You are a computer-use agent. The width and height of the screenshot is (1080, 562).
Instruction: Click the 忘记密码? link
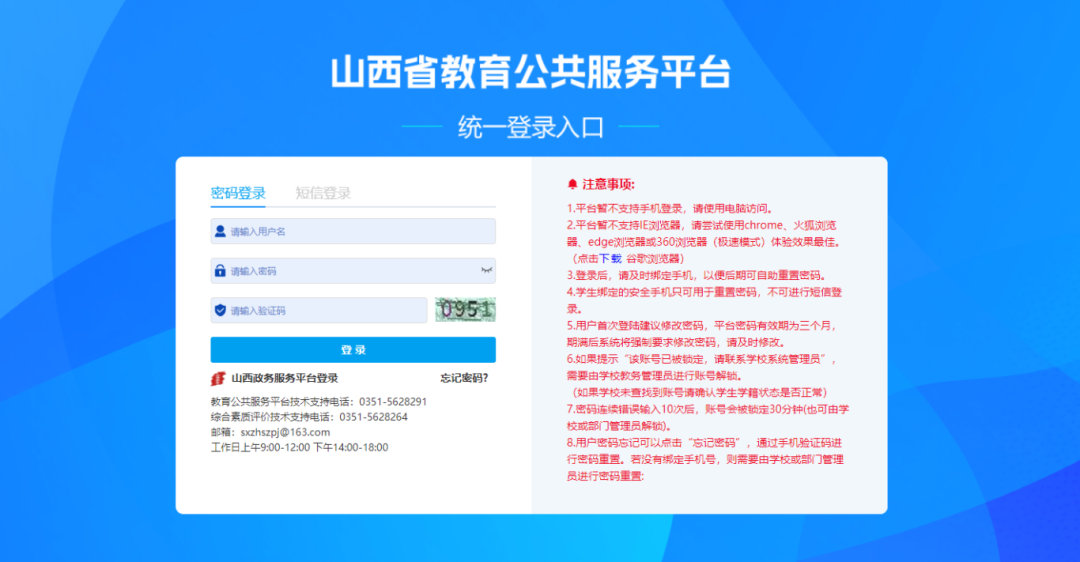(x=464, y=378)
